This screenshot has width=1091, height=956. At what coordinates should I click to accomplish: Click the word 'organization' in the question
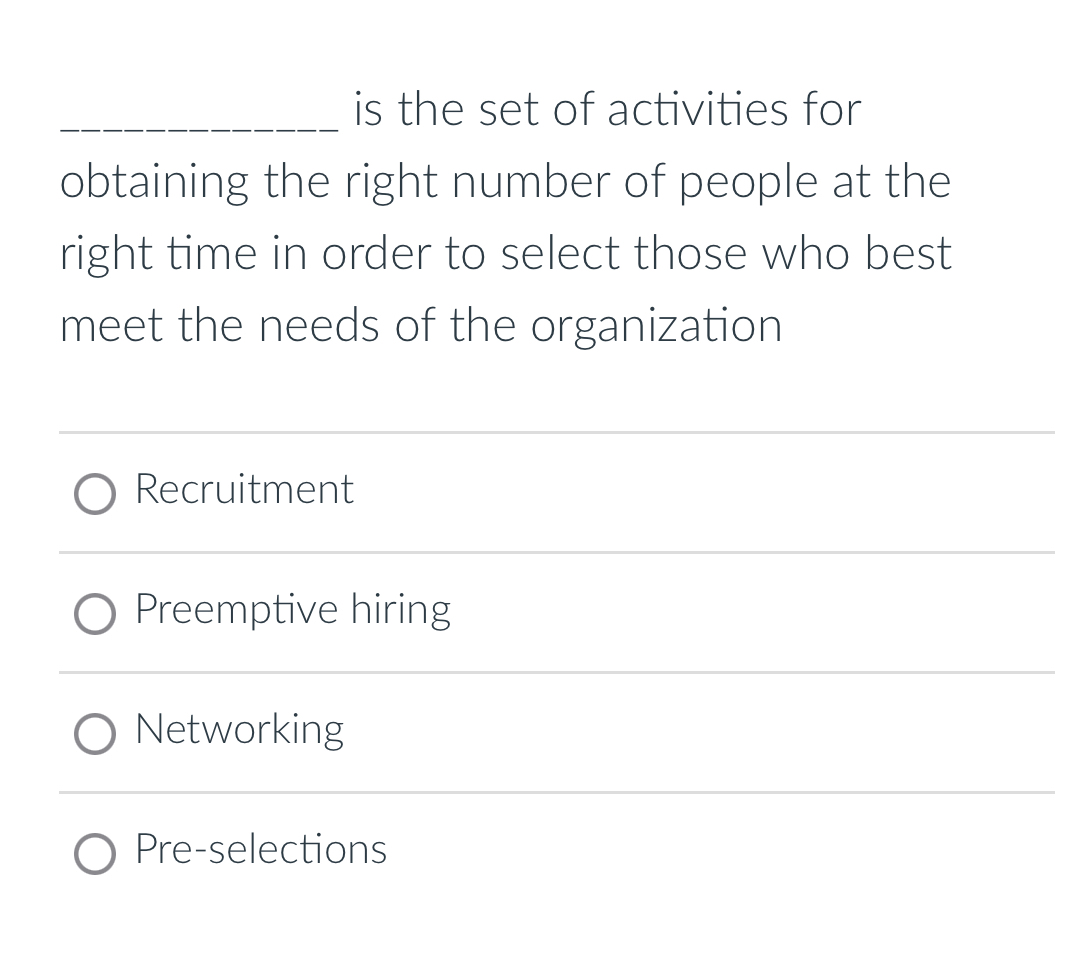pos(656,326)
